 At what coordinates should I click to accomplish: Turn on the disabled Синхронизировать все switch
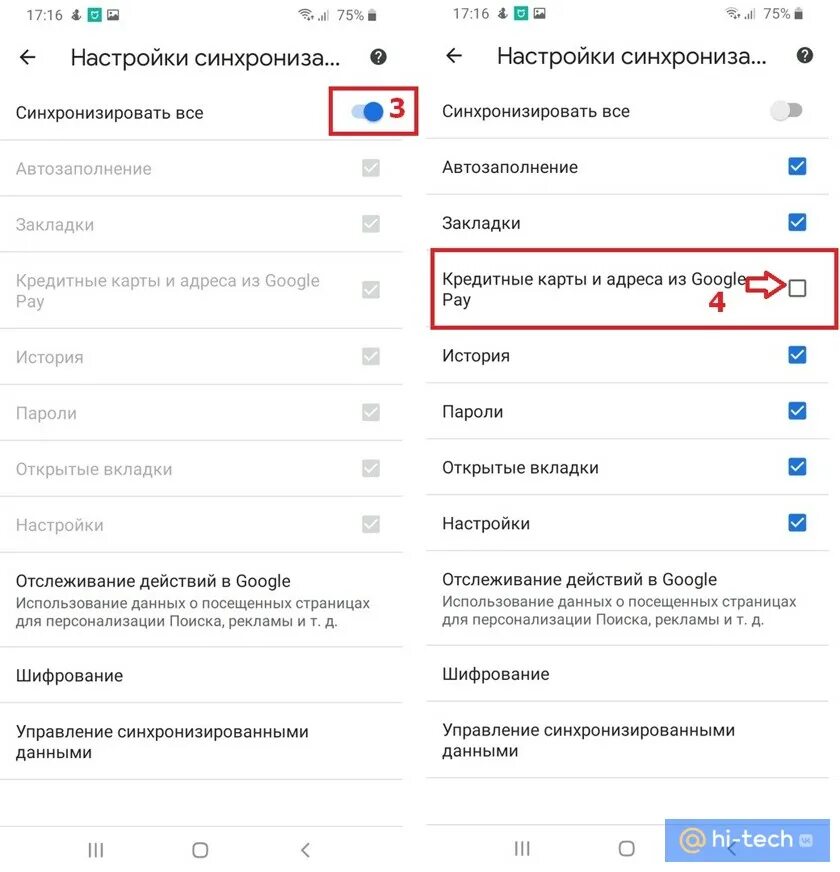[x=786, y=111]
